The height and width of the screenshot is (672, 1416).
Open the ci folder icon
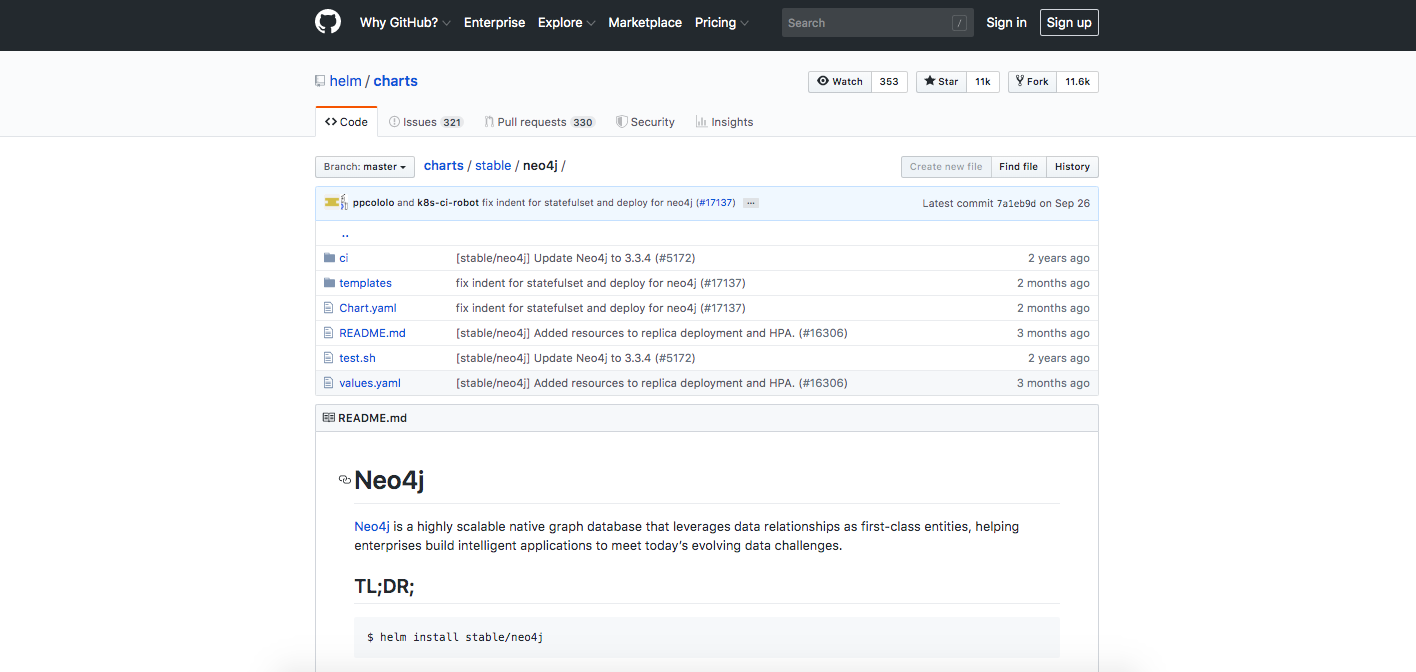329,258
